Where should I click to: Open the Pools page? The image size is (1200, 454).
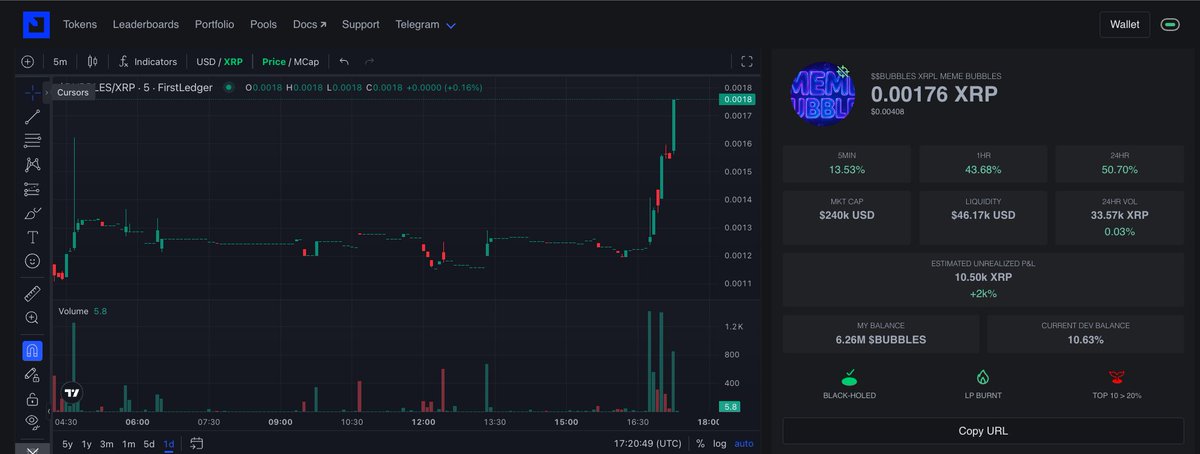tap(264, 24)
